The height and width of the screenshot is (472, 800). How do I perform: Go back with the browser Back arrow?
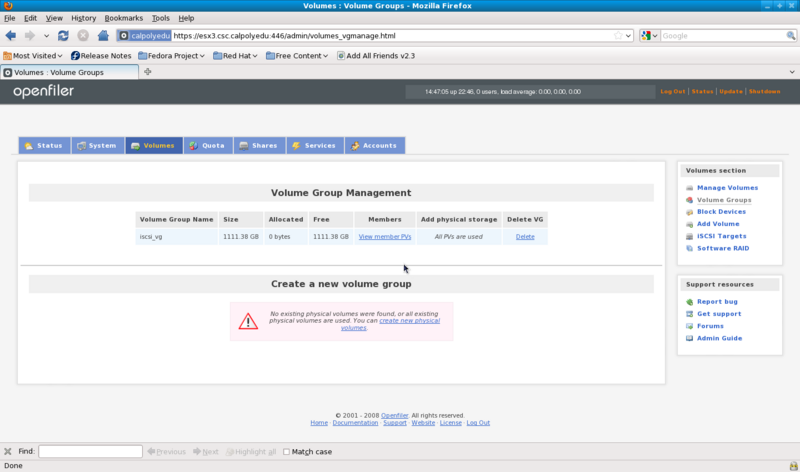coord(11,36)
